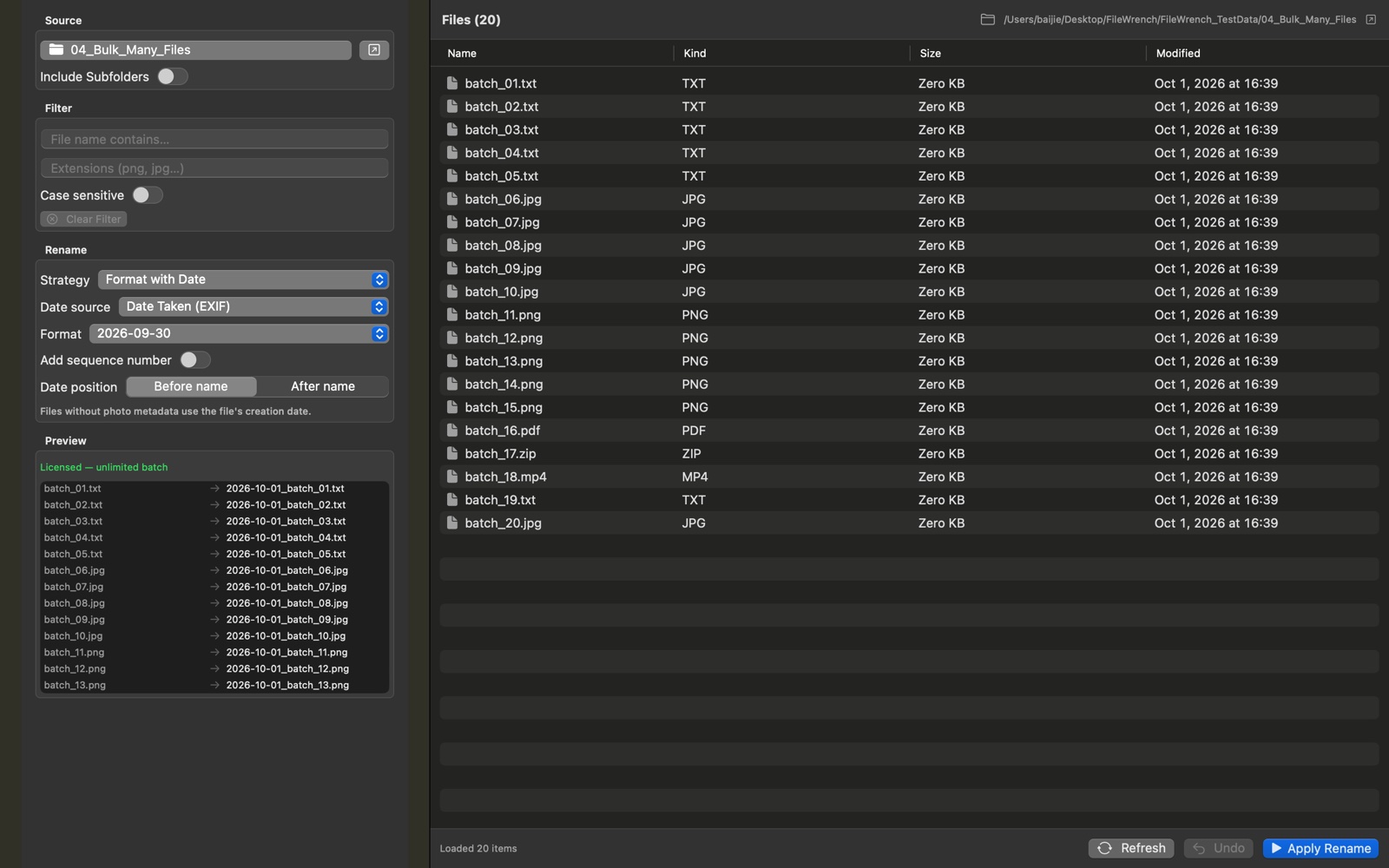Select the batch_03.txt row

point(909,129)
